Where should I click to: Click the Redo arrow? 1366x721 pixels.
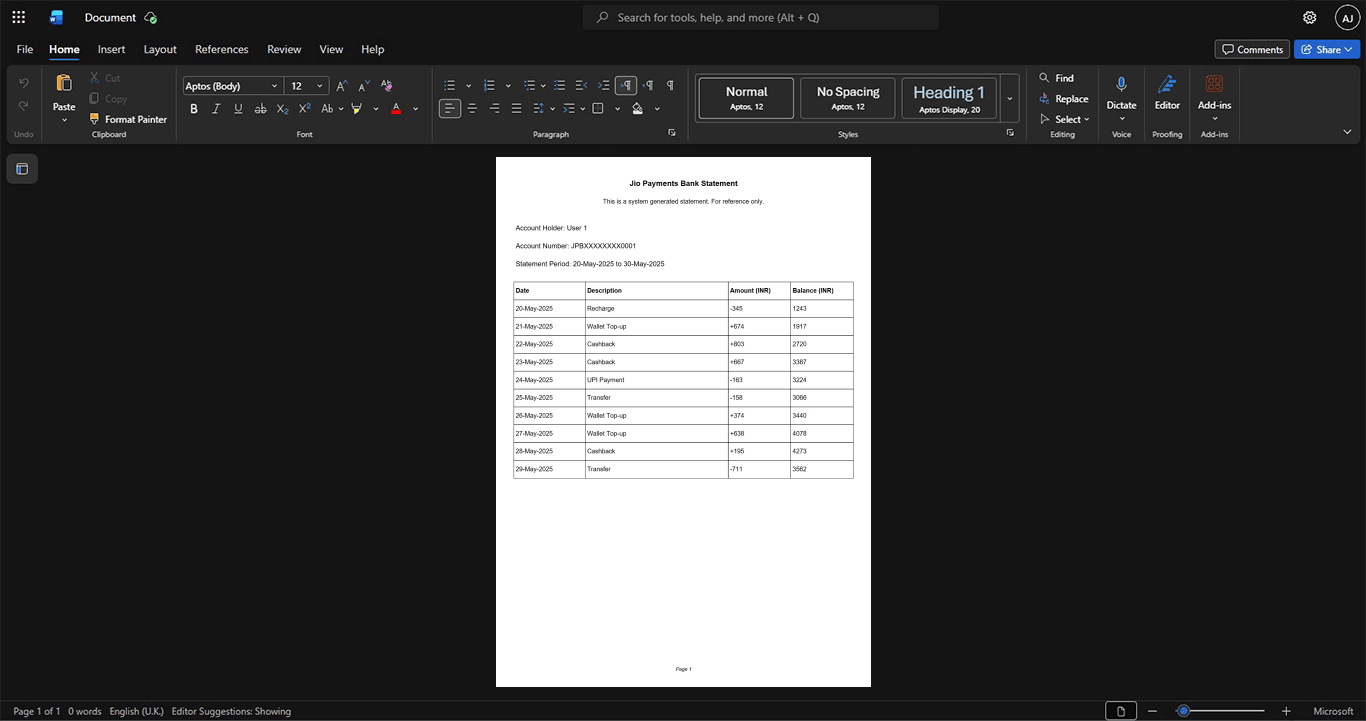click(24, 106)
